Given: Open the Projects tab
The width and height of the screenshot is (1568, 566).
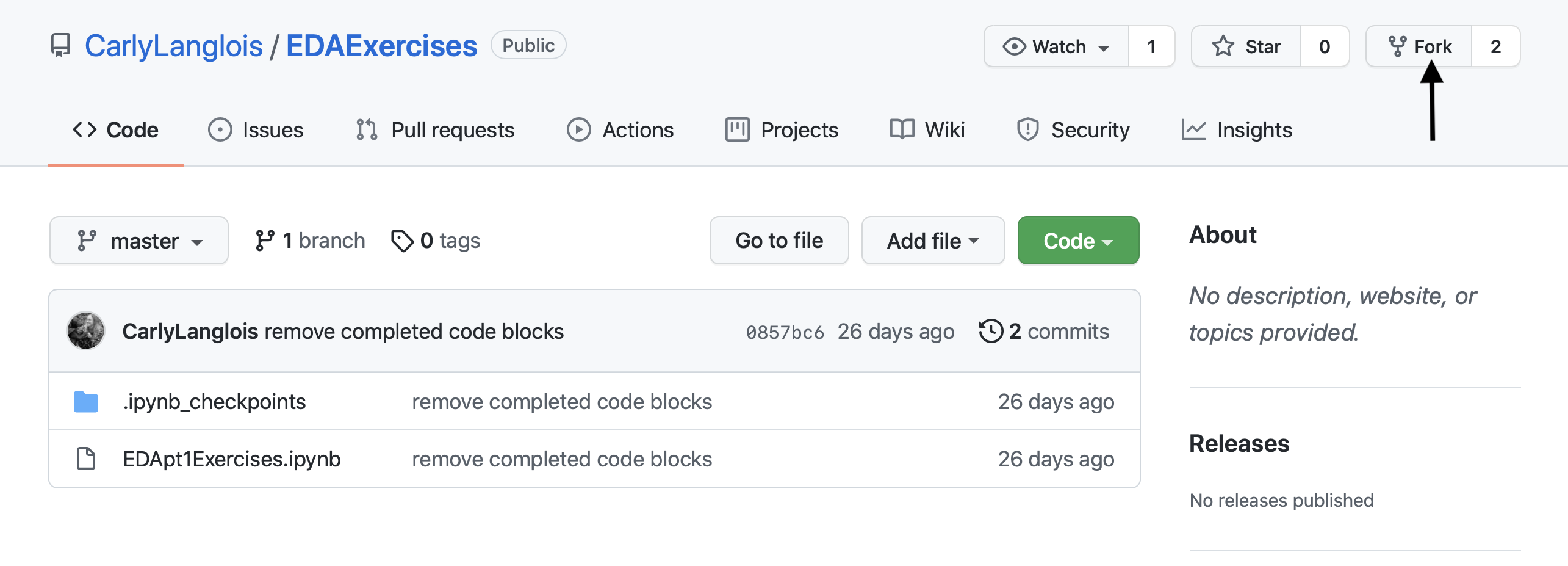Looking at the screenshot, I should (782, 130).
